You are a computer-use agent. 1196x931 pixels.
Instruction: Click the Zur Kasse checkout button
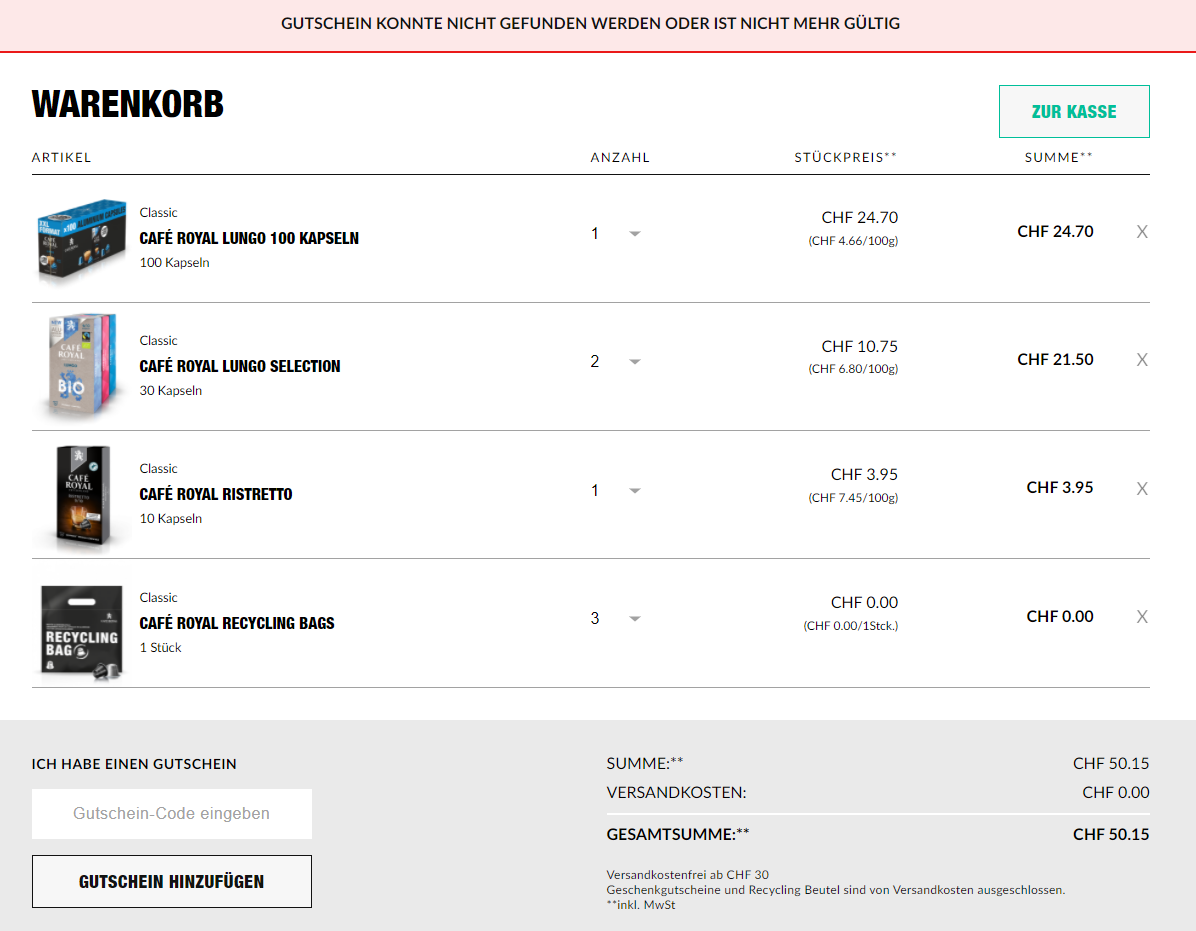(1074, 112)
